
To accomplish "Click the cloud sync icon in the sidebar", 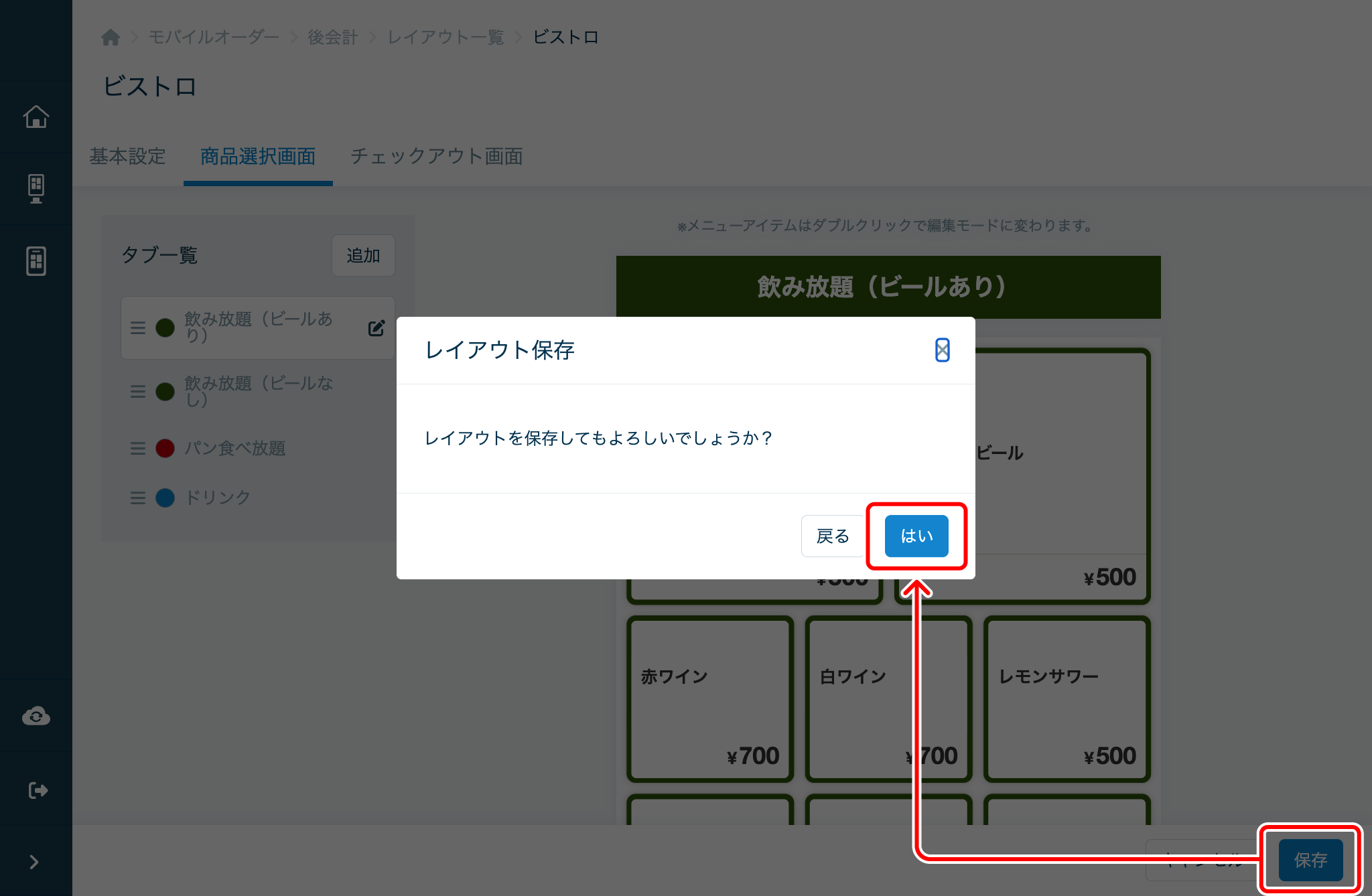I will (x=36, y=716).
